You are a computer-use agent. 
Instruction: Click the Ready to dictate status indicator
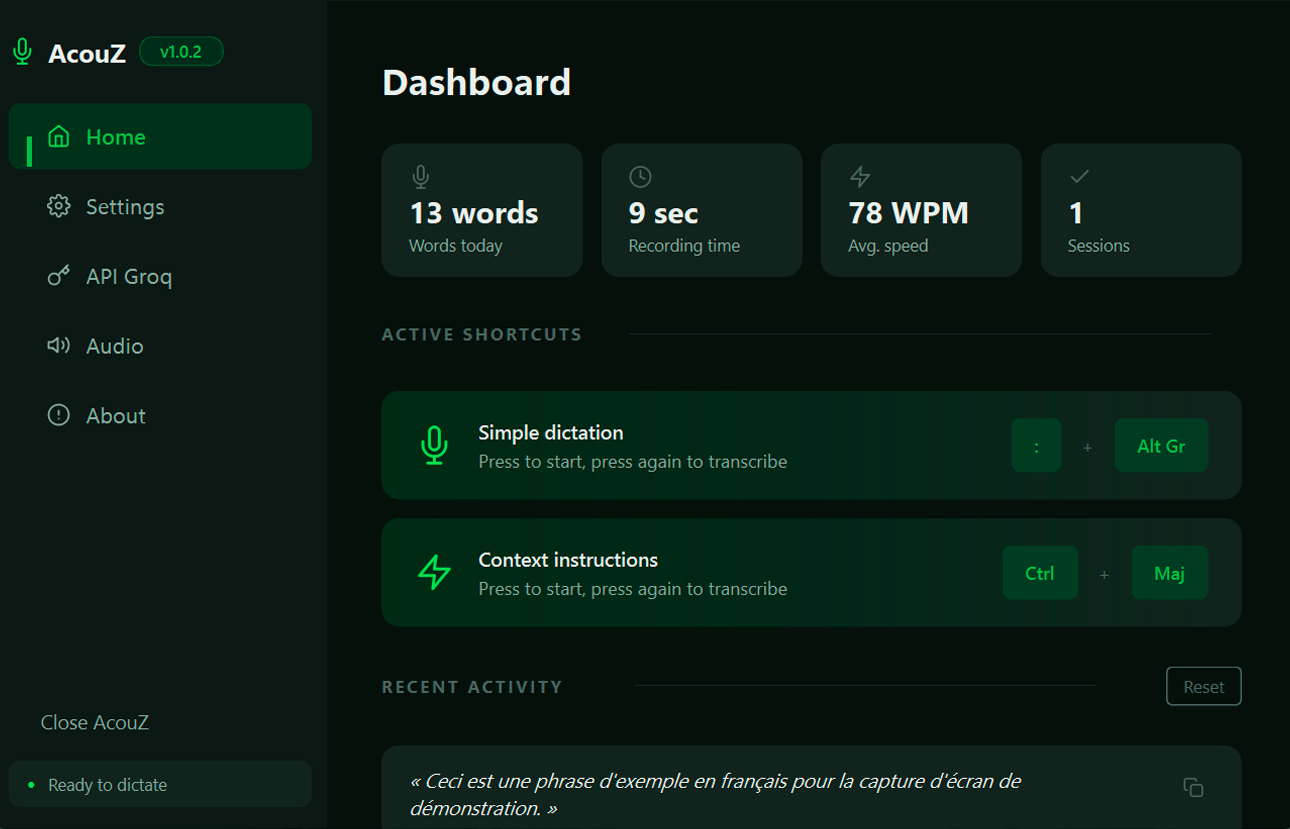point(98,784)
